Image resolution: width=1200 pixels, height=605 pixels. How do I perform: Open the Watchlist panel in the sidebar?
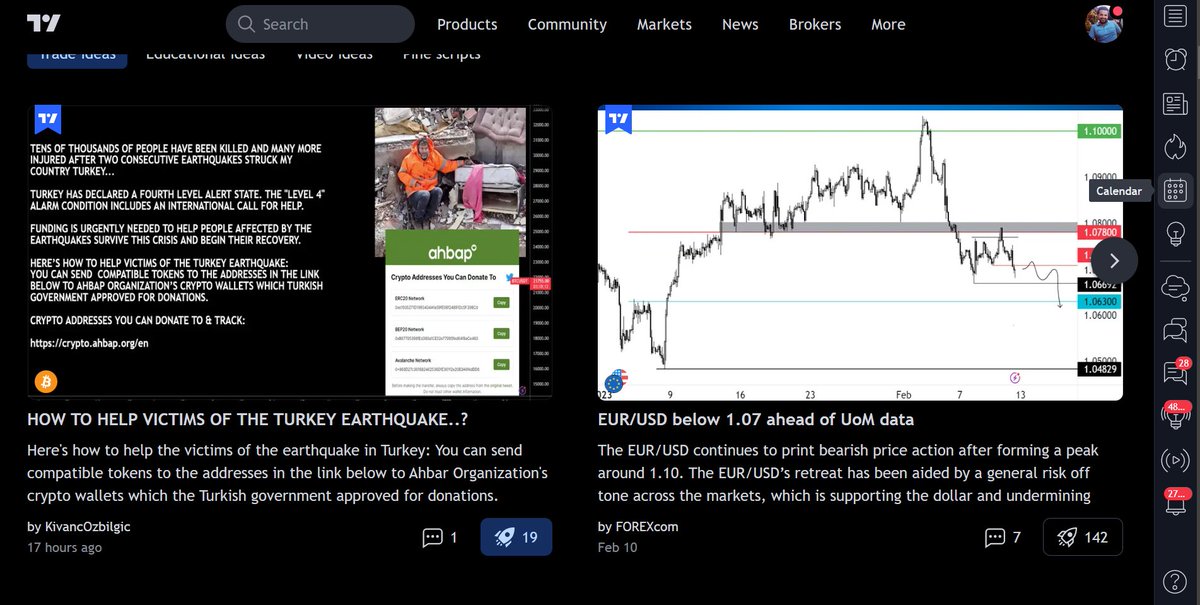click(1175, 16)
